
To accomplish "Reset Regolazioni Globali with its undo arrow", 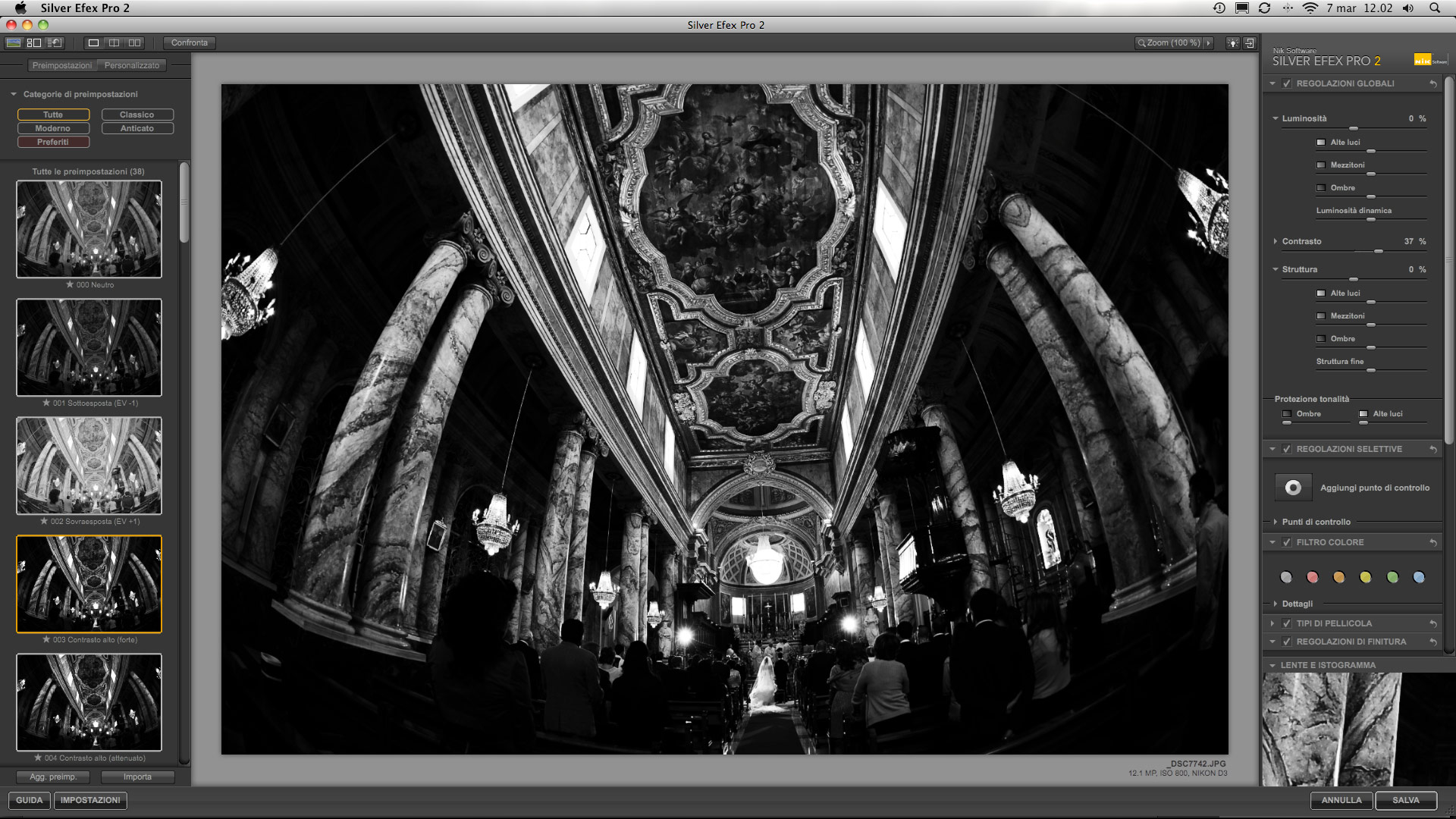I will pos(1433,84).
